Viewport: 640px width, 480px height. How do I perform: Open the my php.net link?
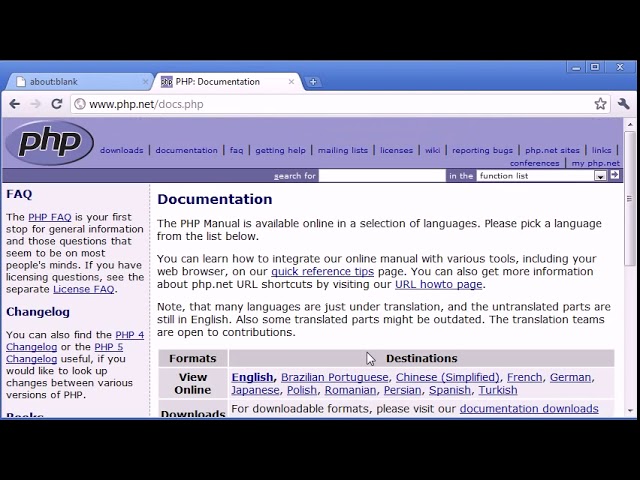click(596, 163)
